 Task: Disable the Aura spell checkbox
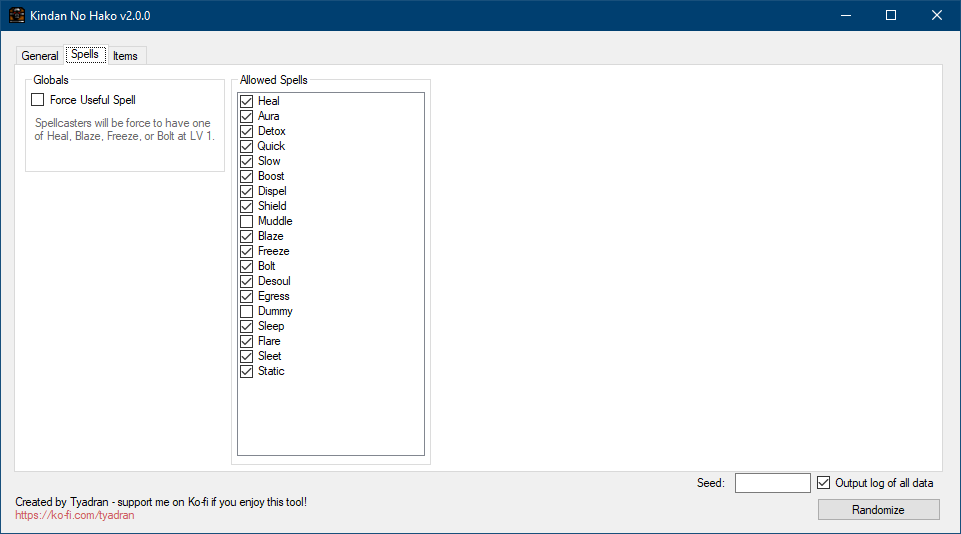pyautogui.click(x=247, y=116)
